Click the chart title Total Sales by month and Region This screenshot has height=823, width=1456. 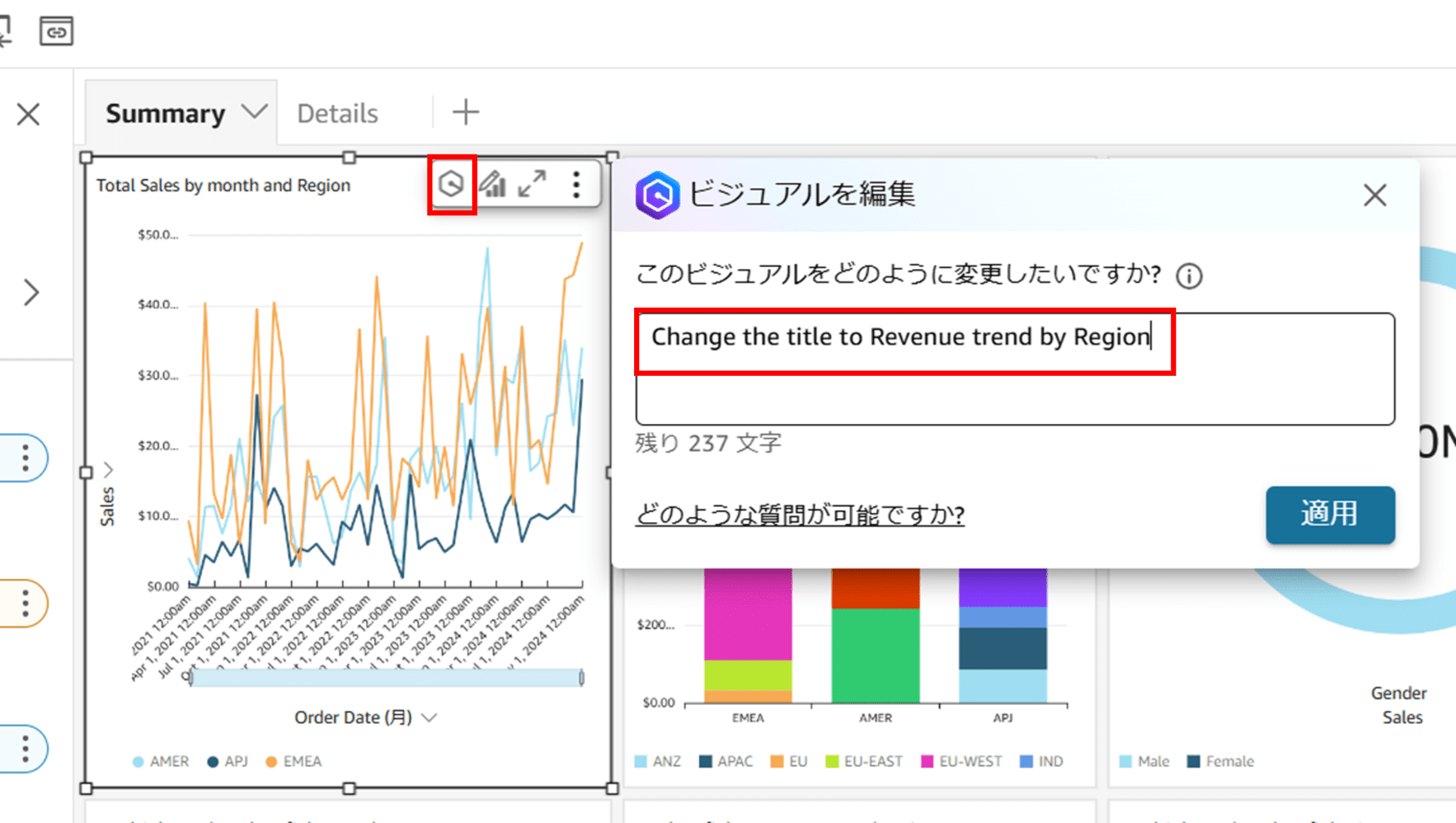click(223, 186)
